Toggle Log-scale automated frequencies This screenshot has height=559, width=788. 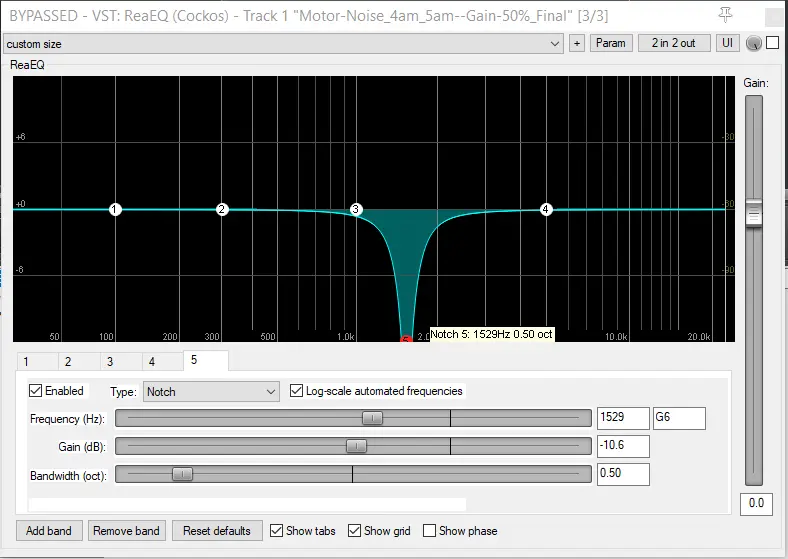click(297, 391)
